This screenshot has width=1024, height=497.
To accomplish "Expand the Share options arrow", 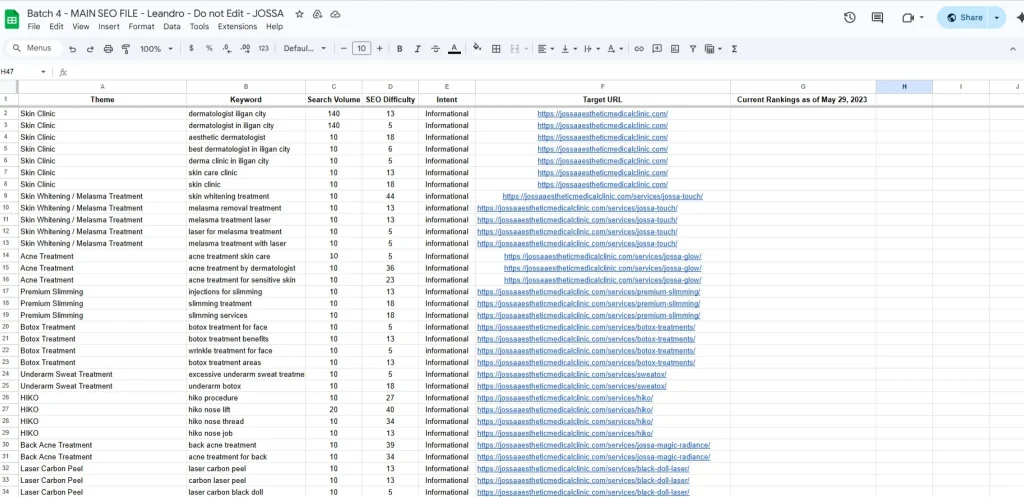I will (x=997, y=18).
